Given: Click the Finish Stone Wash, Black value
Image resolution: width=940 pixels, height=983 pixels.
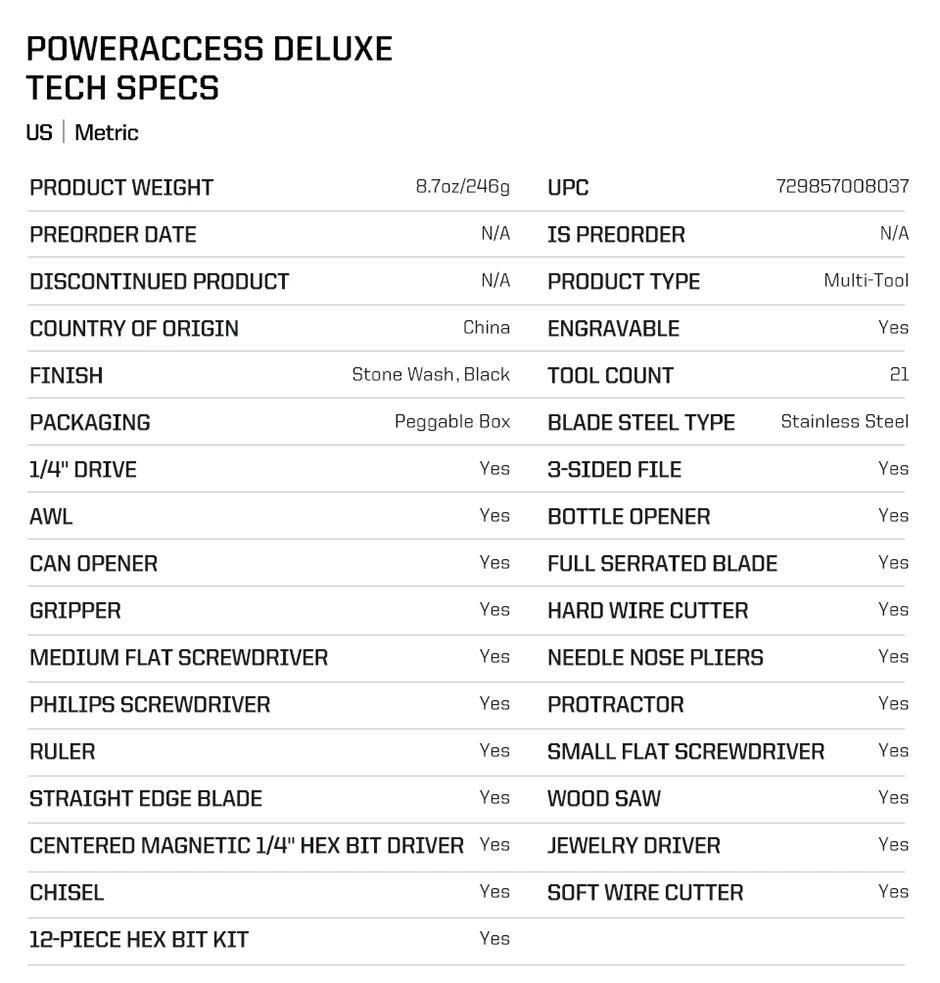Looking at the screenshot, I should click(431, 374).
